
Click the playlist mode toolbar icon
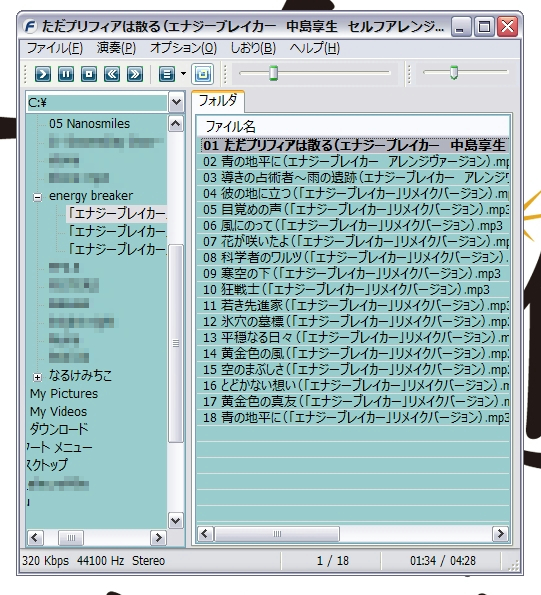(167, 74)
